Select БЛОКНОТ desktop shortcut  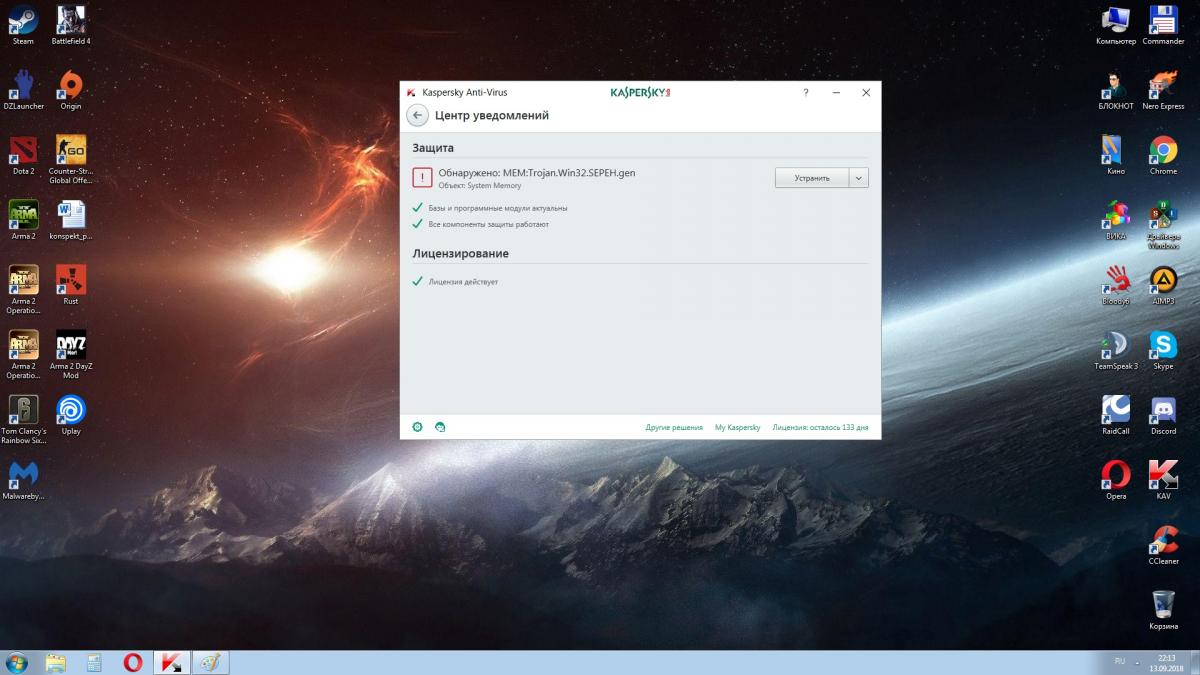[1115, 90]
